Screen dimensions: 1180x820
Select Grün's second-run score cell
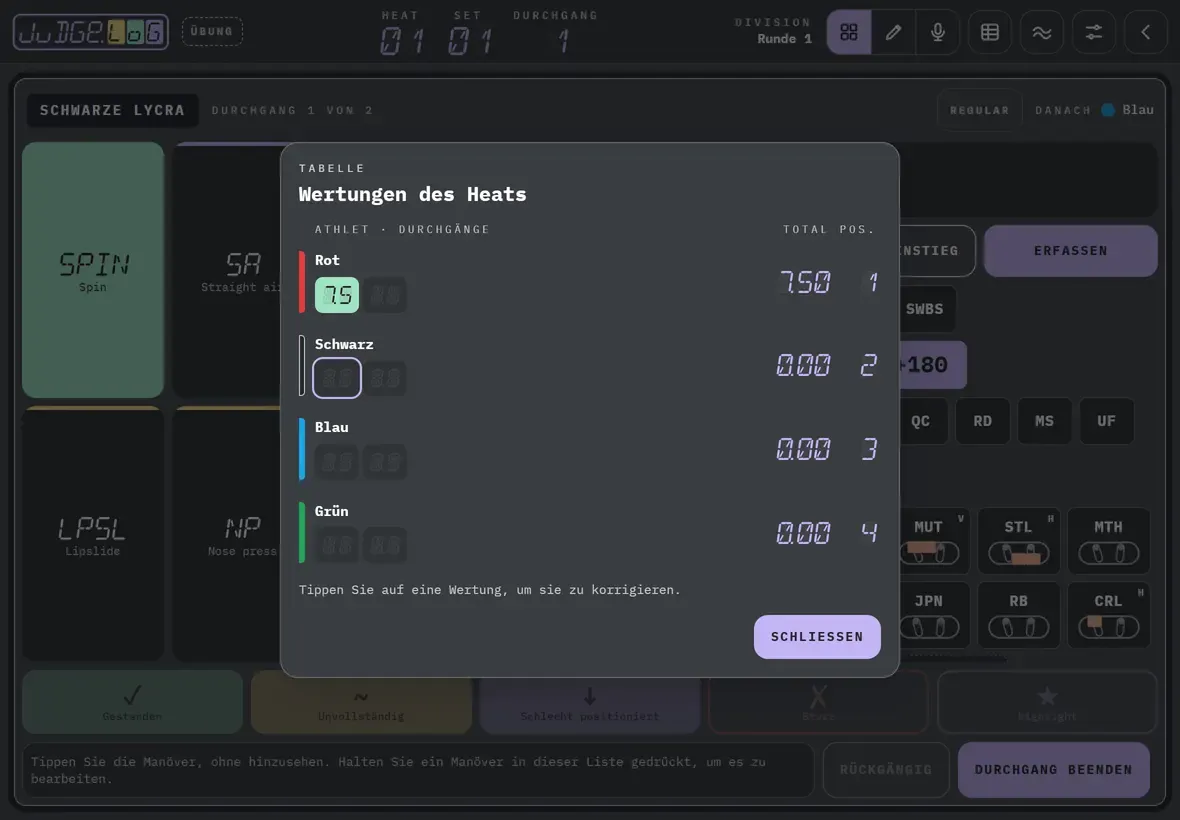[385, 545]
